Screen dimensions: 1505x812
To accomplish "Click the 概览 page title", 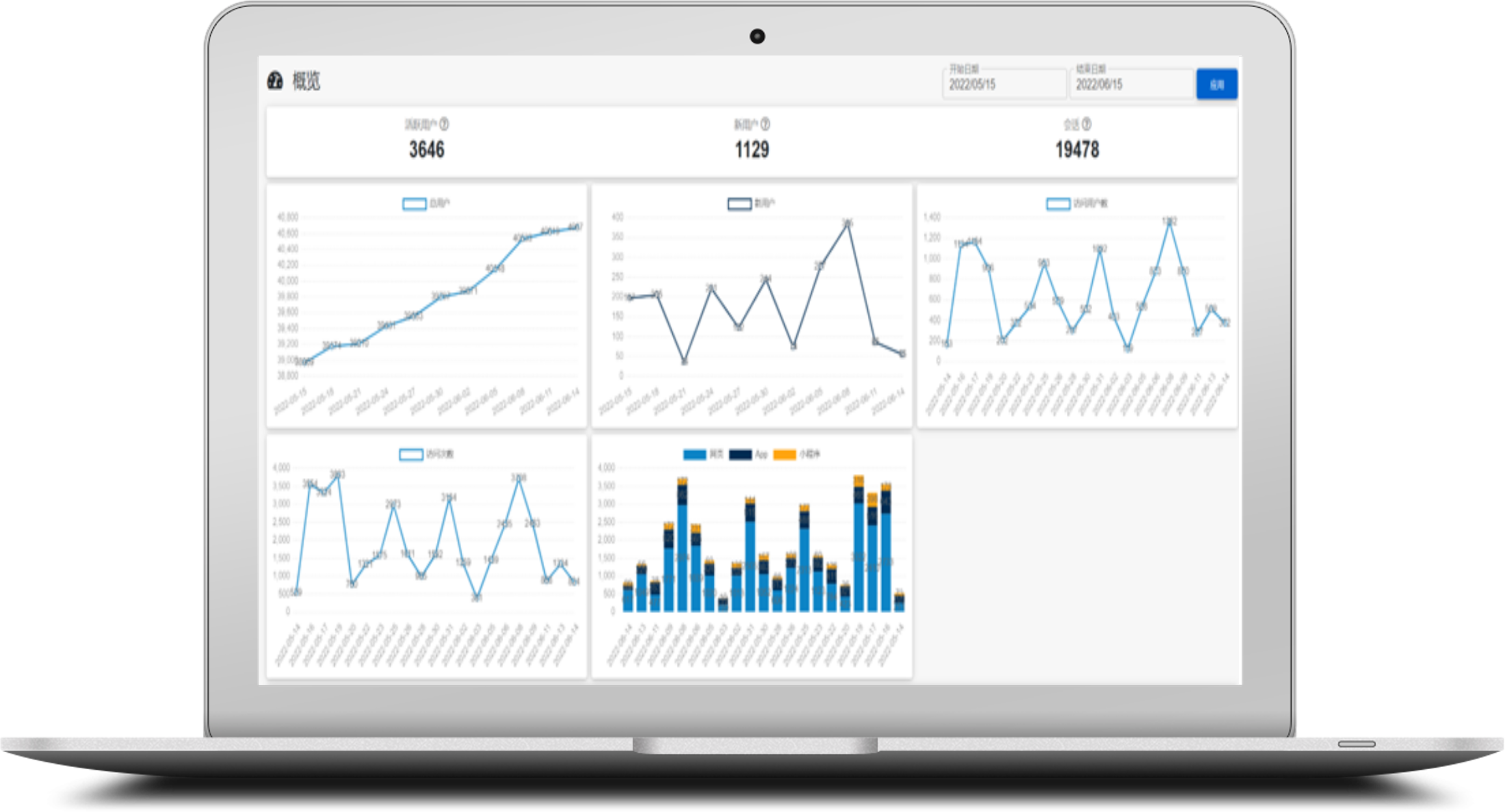I will tap(306, 81).
